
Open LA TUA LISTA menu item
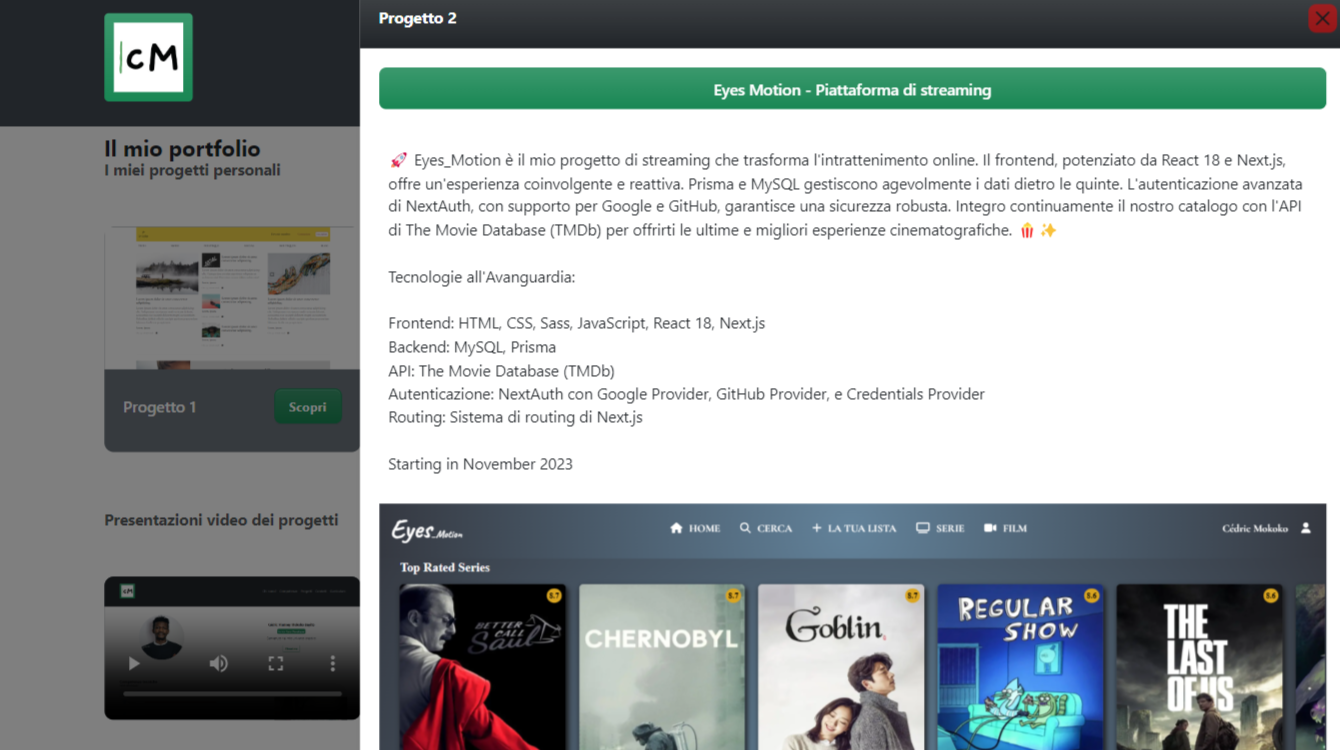(862, 528)
